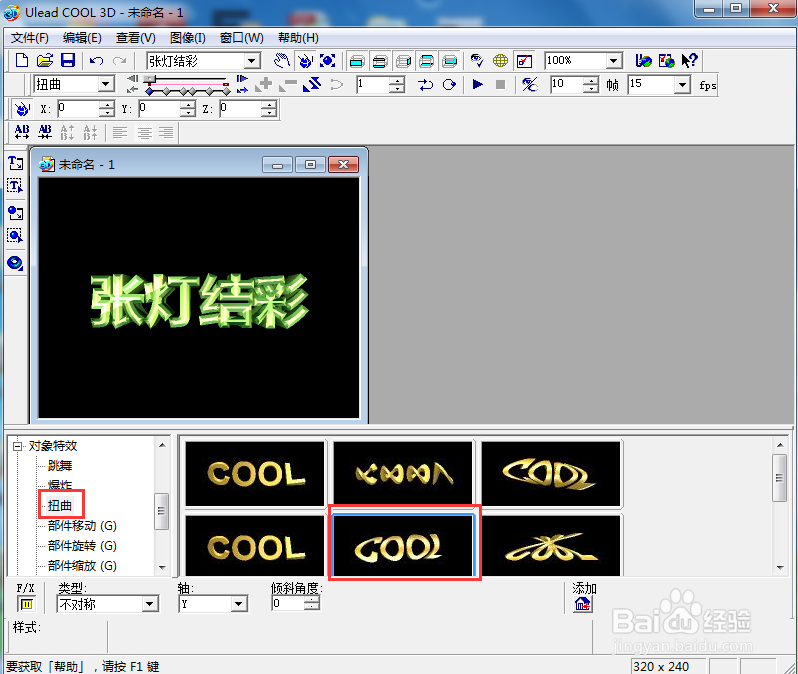Select 爆炸 in the effects tree
Screen dimensions: 798x674
[x=60, y=485]
